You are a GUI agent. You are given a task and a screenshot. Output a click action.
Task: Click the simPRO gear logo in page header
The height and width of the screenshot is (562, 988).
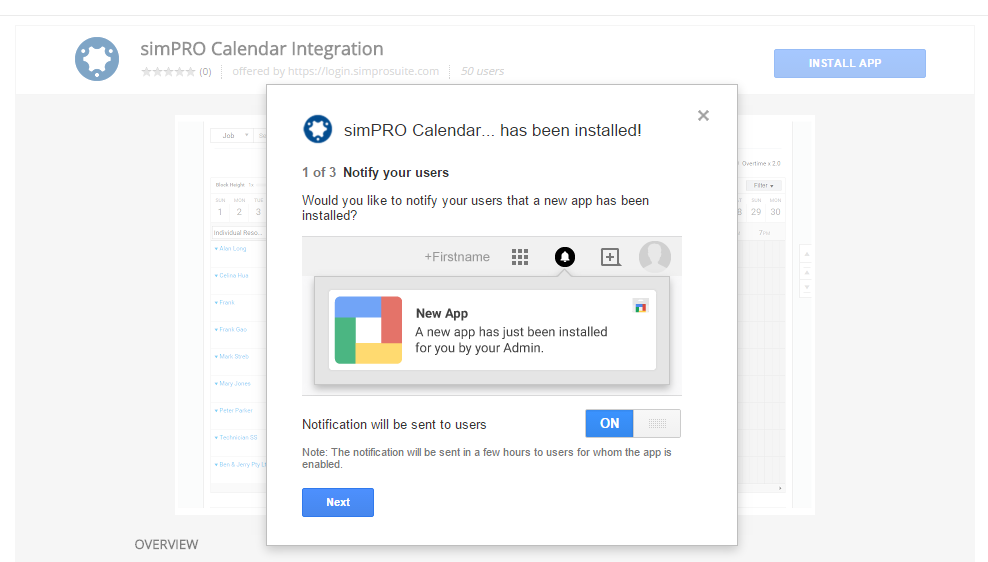(97, 59)
